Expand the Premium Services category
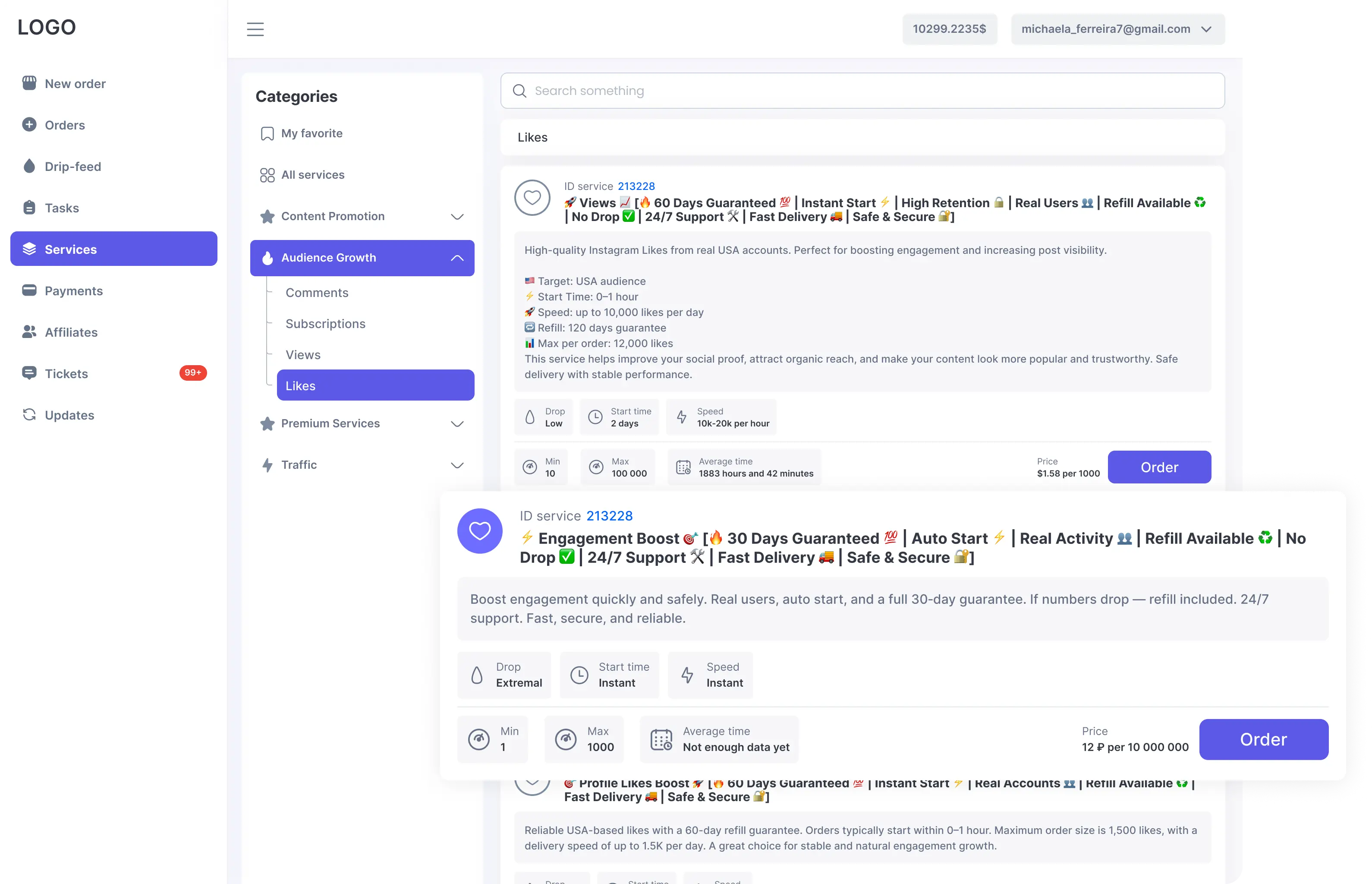 tap(457, 423)
